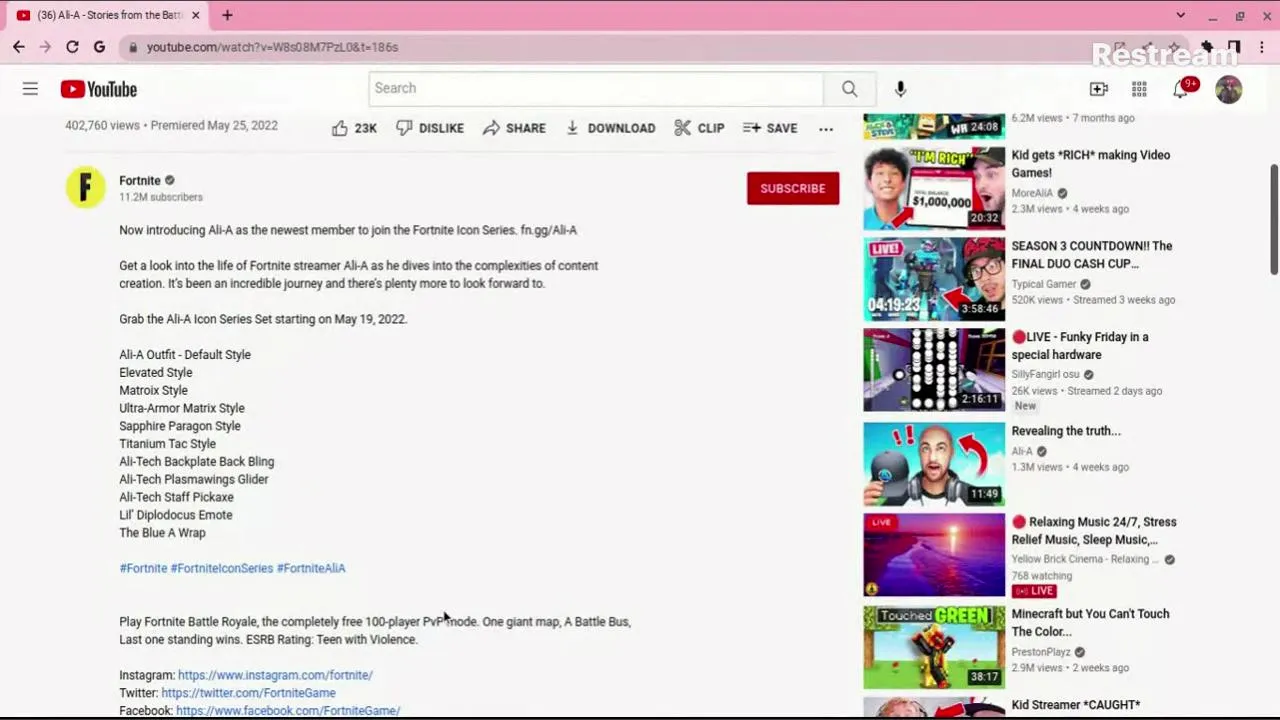Click the 'Sapphire Paragon Style' line
This screenshot has width=1280, height=720.
[180, 426]
